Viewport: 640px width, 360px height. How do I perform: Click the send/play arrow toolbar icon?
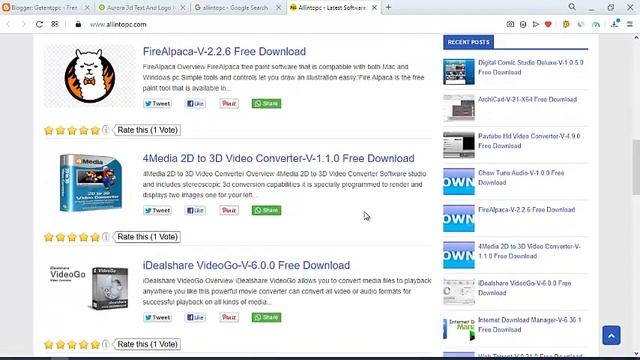(x=536, y=24)
